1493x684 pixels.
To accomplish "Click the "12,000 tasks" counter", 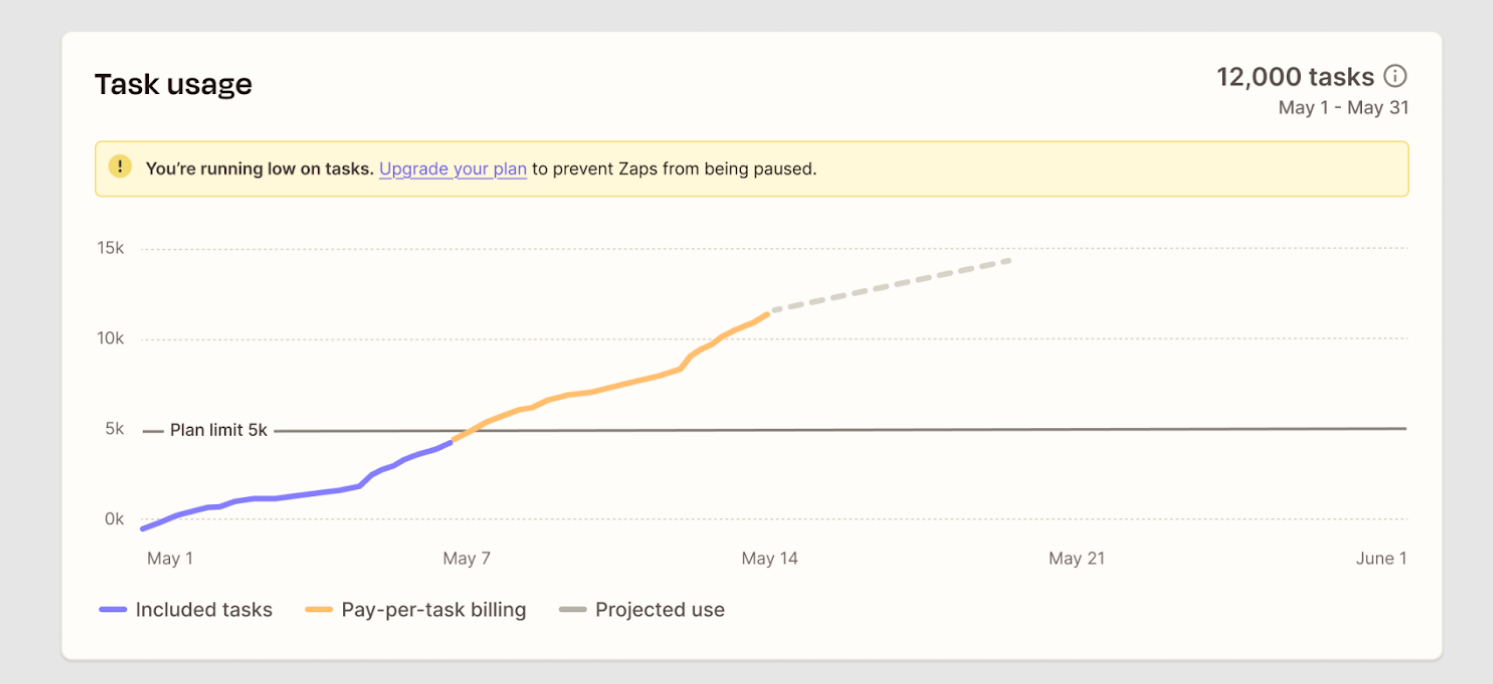I will click(1294, 76).
